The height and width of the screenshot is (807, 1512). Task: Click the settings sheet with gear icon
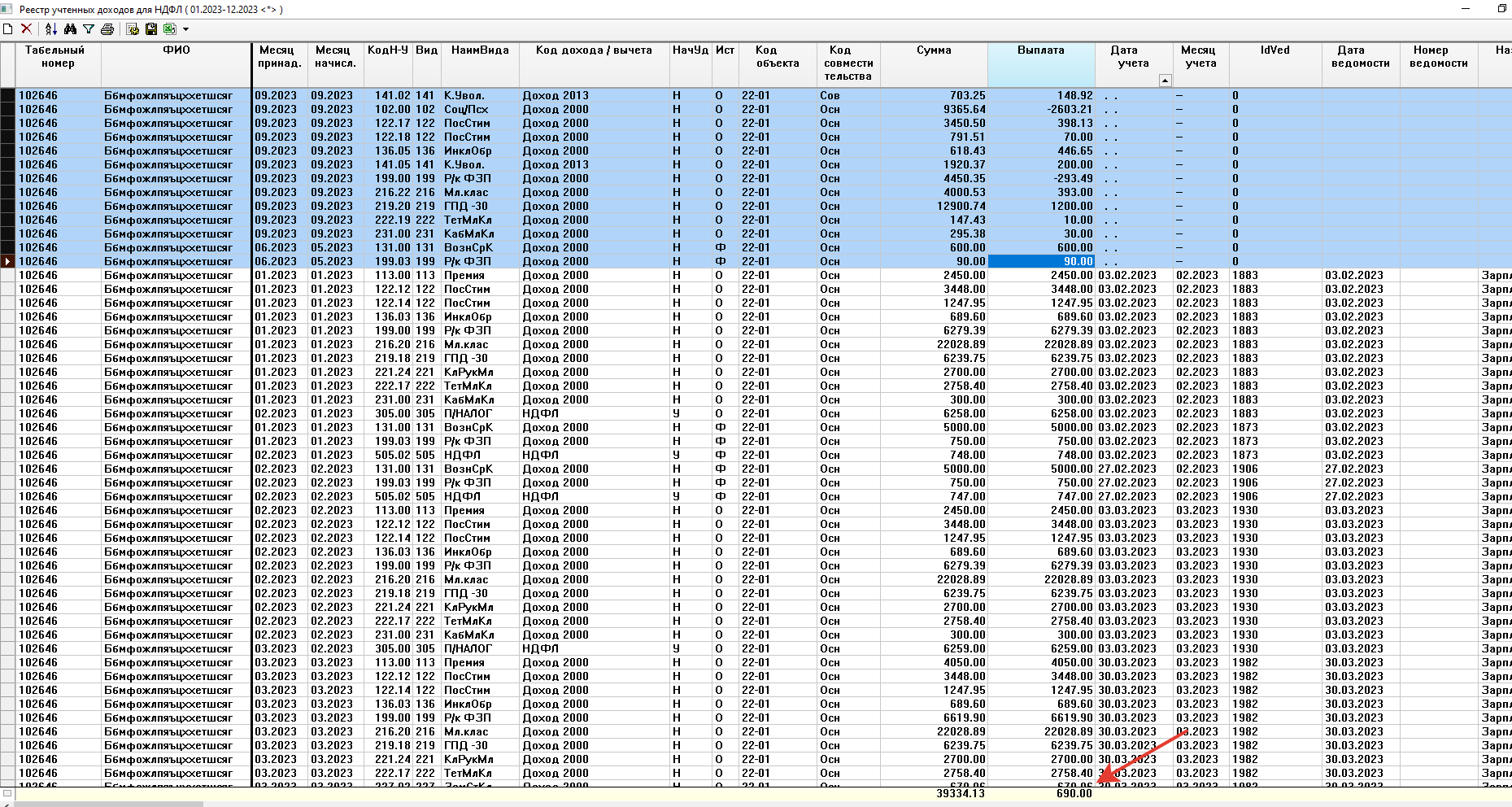click(133, 29)
